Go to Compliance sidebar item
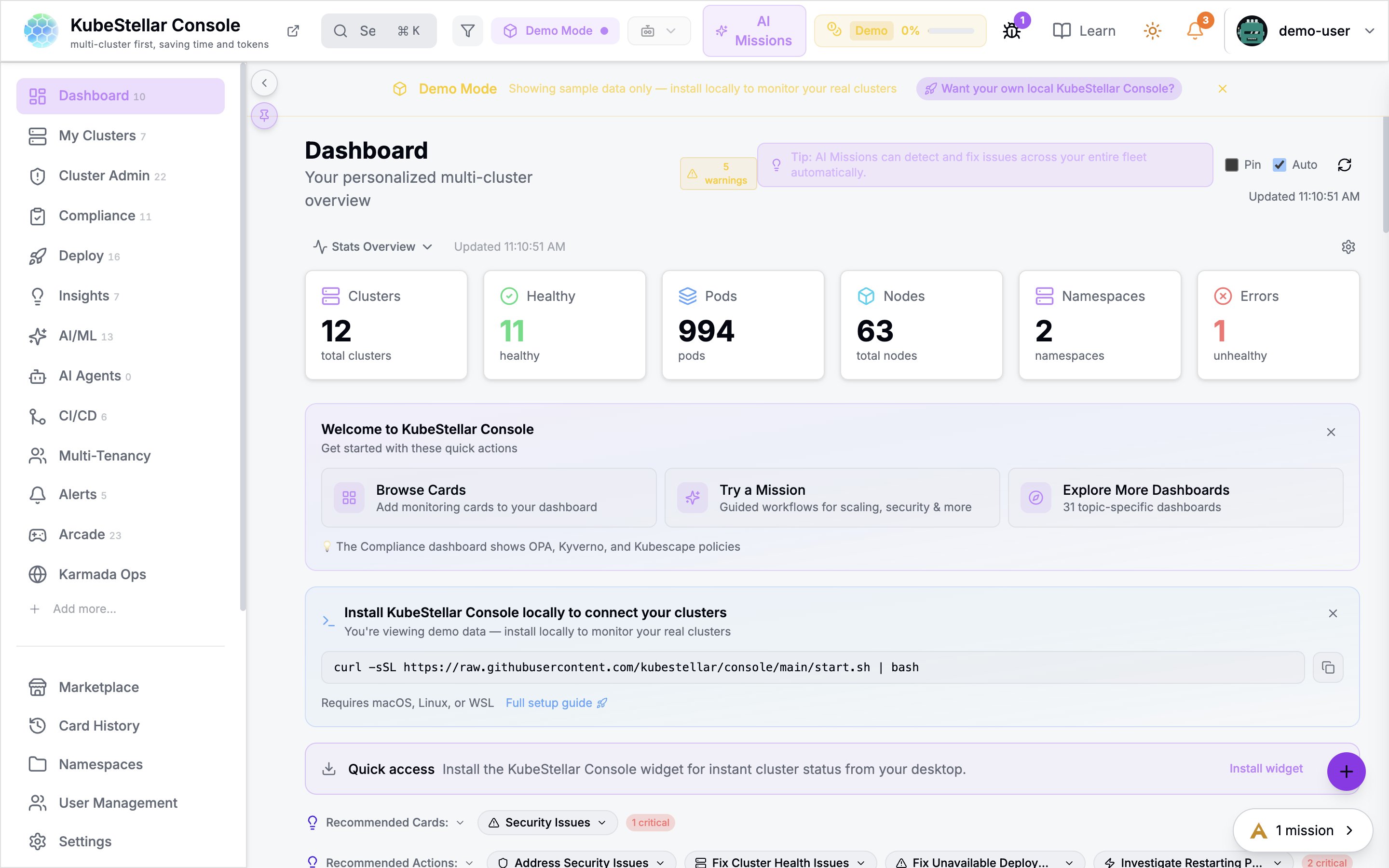The height and width of the screenshot is (868, 1389). [x=97, y=216]
